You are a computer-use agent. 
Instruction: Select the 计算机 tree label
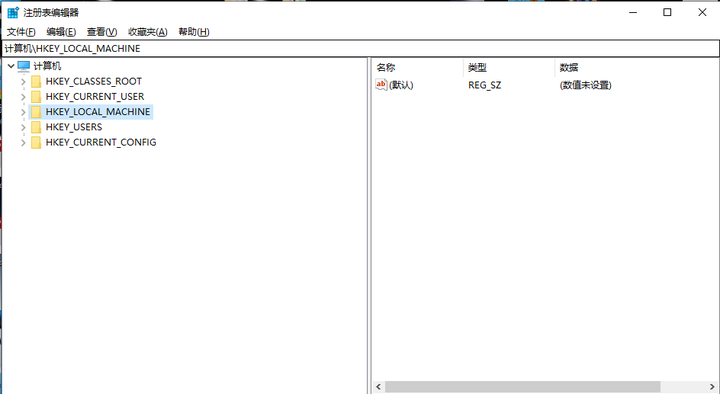coord(47,66)
